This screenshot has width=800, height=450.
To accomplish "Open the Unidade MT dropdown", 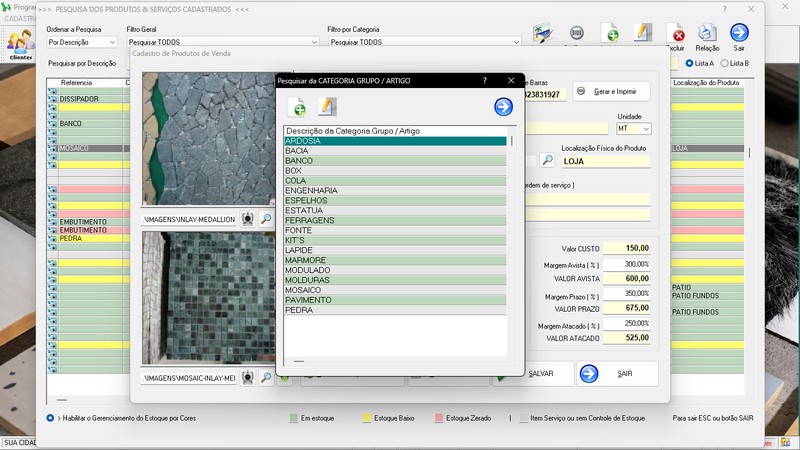I will click(x=646, y=129).
